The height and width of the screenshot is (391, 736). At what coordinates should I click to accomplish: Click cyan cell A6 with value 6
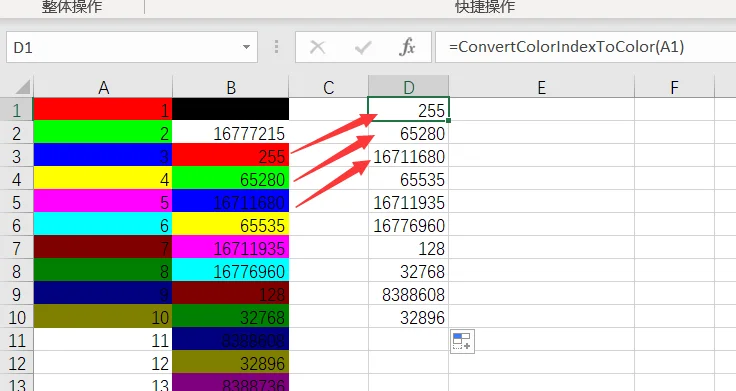[103, 224]
